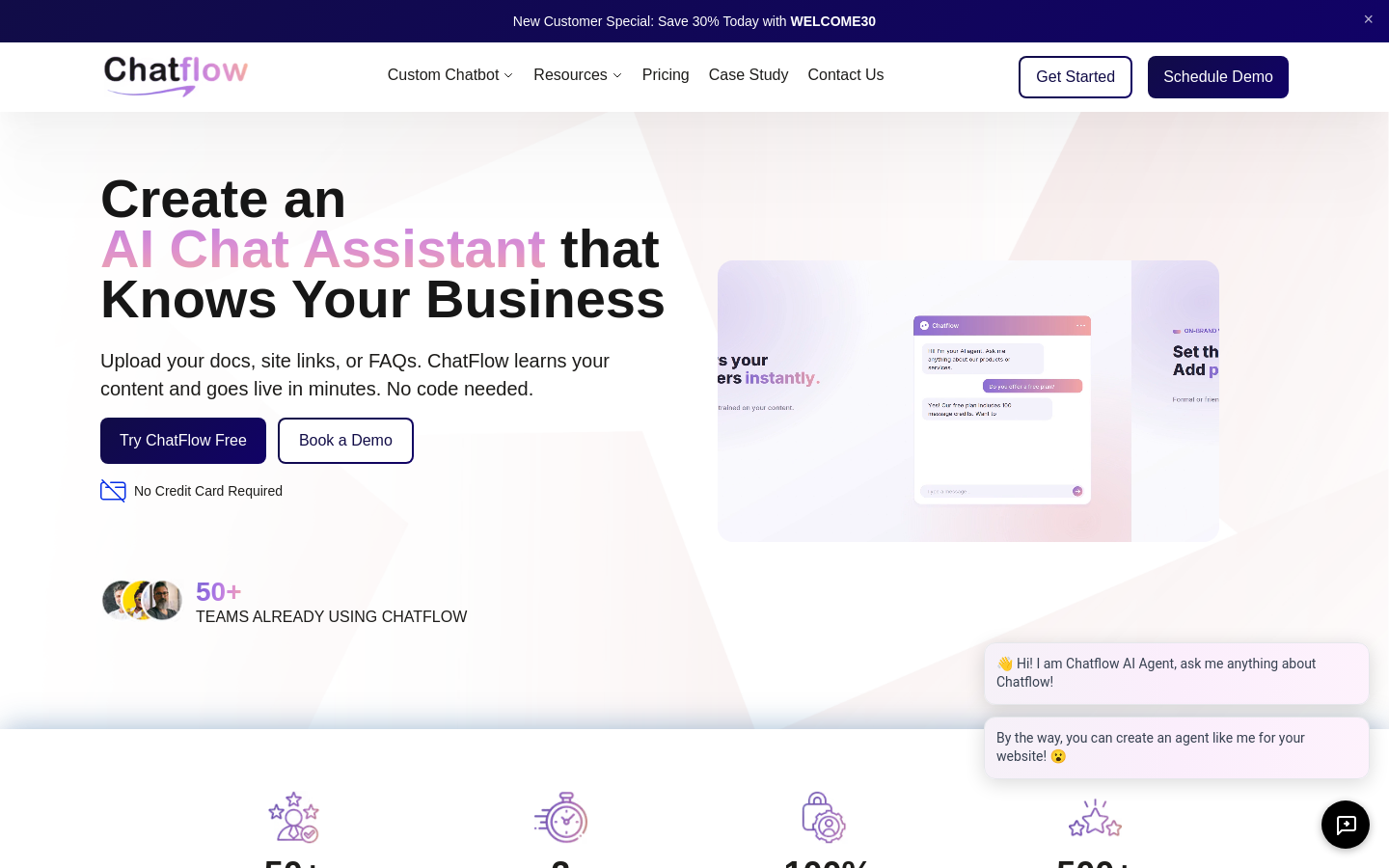The height and width of the screenshot is (868, 1389).
Task: Click the no-credit-card icon
Action: click(113, 491)
